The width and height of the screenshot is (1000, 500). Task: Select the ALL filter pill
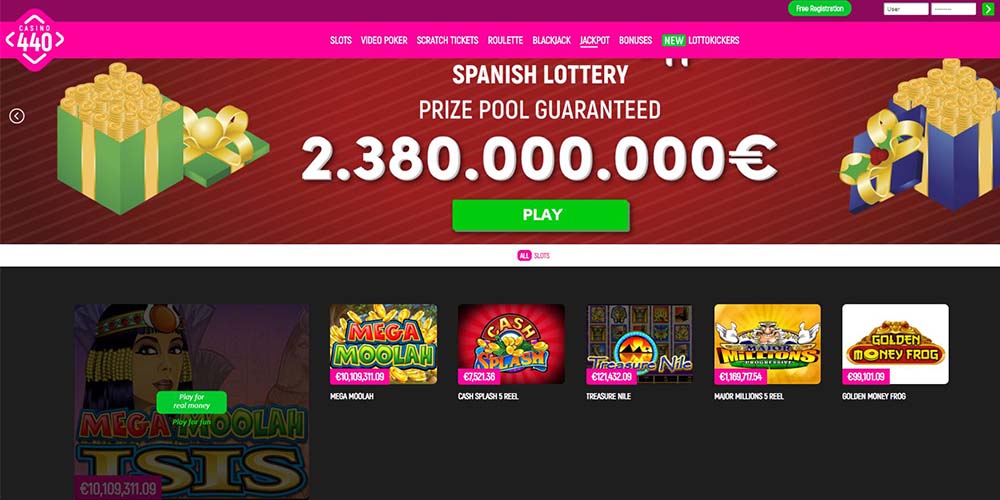tap(524, 256)
